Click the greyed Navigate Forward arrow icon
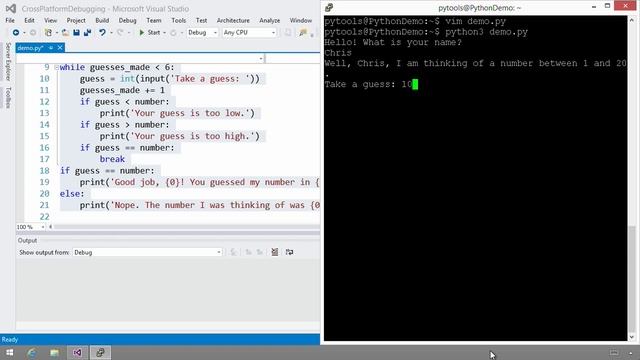The image size is (640, 360). (x=33, y=32)
